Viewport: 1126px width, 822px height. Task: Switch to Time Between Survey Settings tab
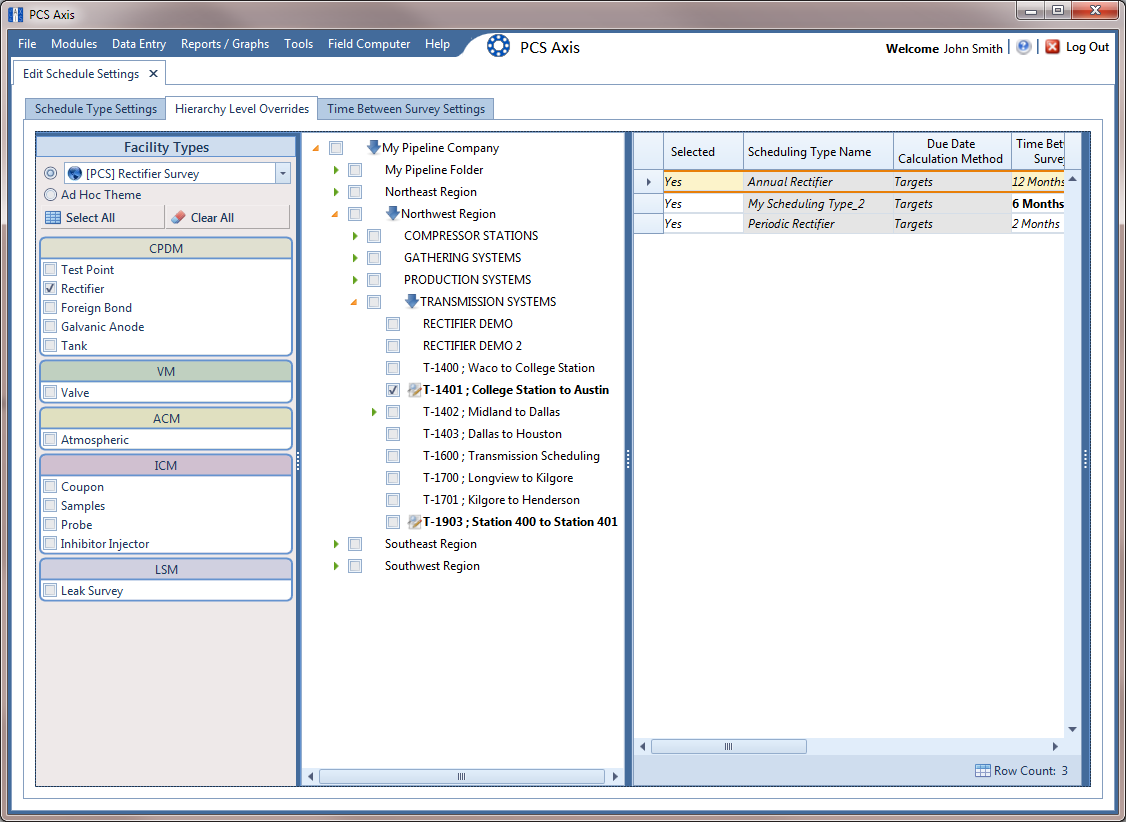pos(406,108)
